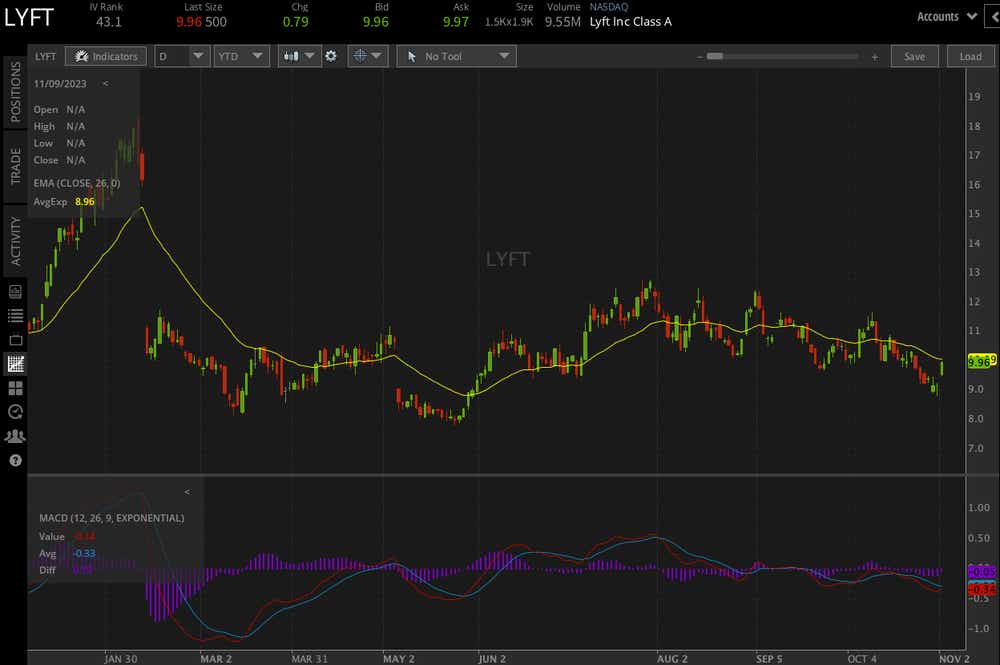Open the news icon in left sidebar
The width and height of the screenshot is (1000, 665).
click(15, 291)
